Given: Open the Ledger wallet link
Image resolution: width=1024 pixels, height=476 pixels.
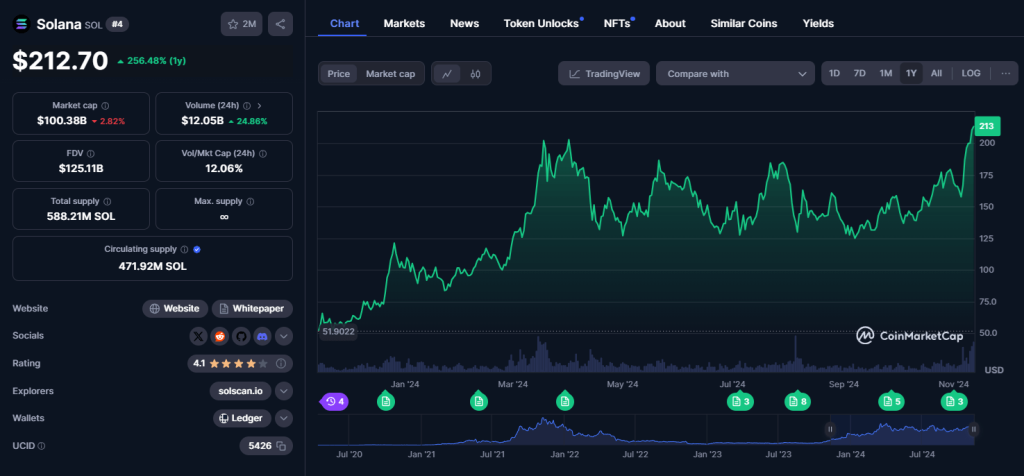Looking at the screenshot, I should point(242,419).
